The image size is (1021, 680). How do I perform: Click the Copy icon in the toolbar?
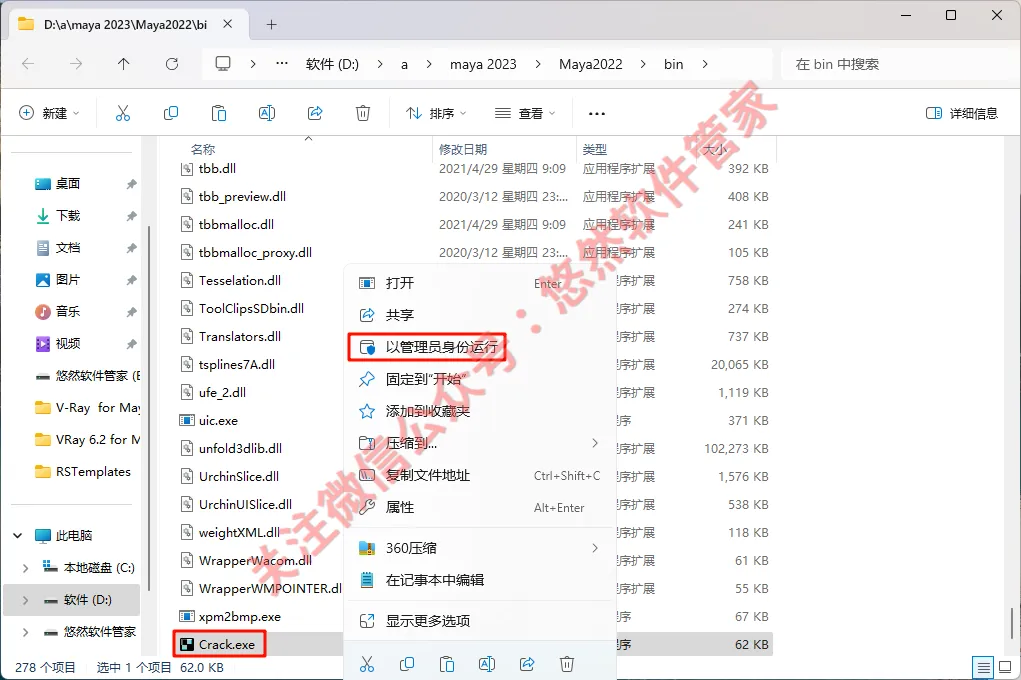(x=171, y=113)
